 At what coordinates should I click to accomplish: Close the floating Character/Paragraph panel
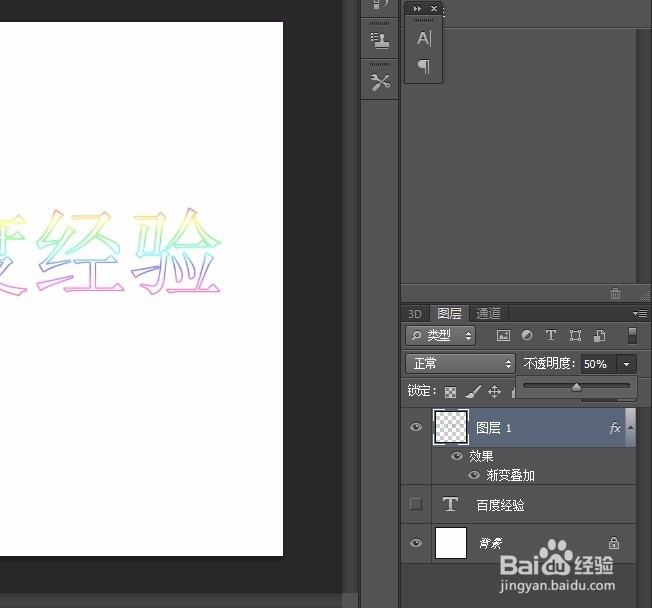click(434, 8)
